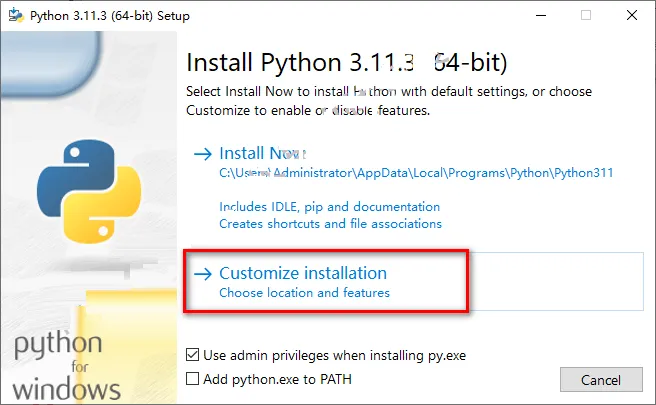Cancel the Python setup
This screenshot has width=656, height=405.
pyautogui.click(x=601, y=379)
